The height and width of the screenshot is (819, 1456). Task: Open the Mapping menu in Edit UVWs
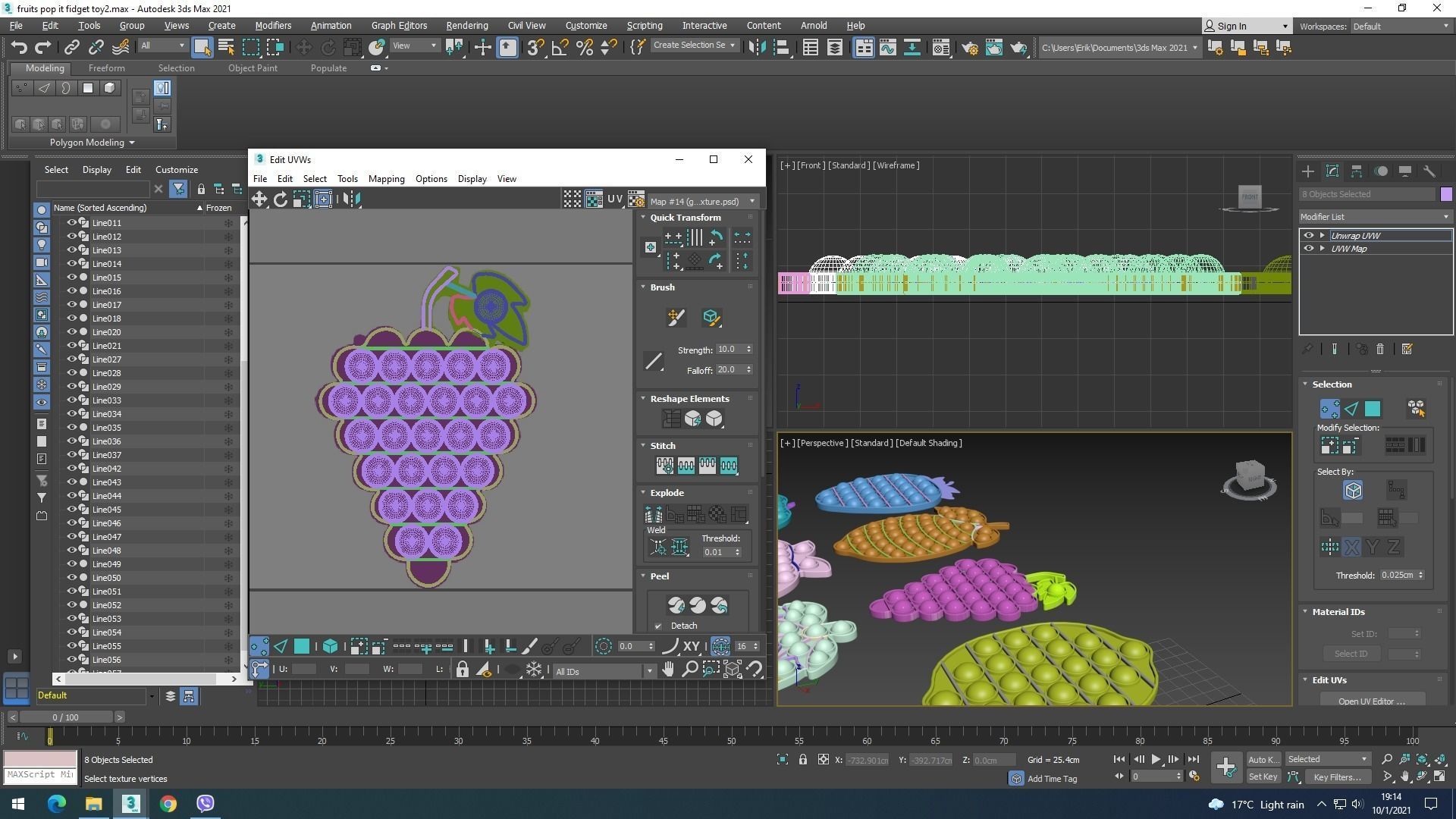pyautogui.click(x=386, y=179)
